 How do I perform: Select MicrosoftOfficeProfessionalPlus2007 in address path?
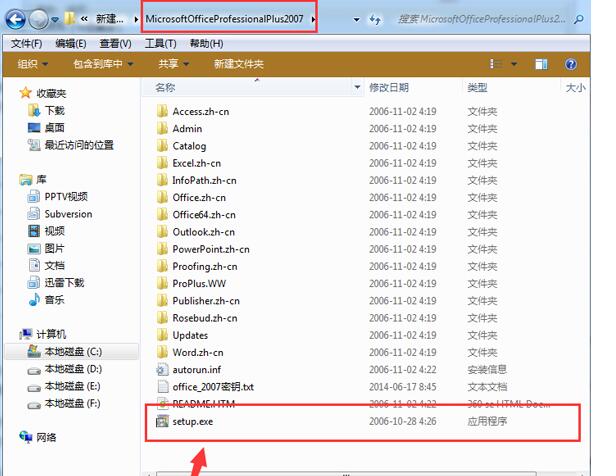tap(224, 19)
